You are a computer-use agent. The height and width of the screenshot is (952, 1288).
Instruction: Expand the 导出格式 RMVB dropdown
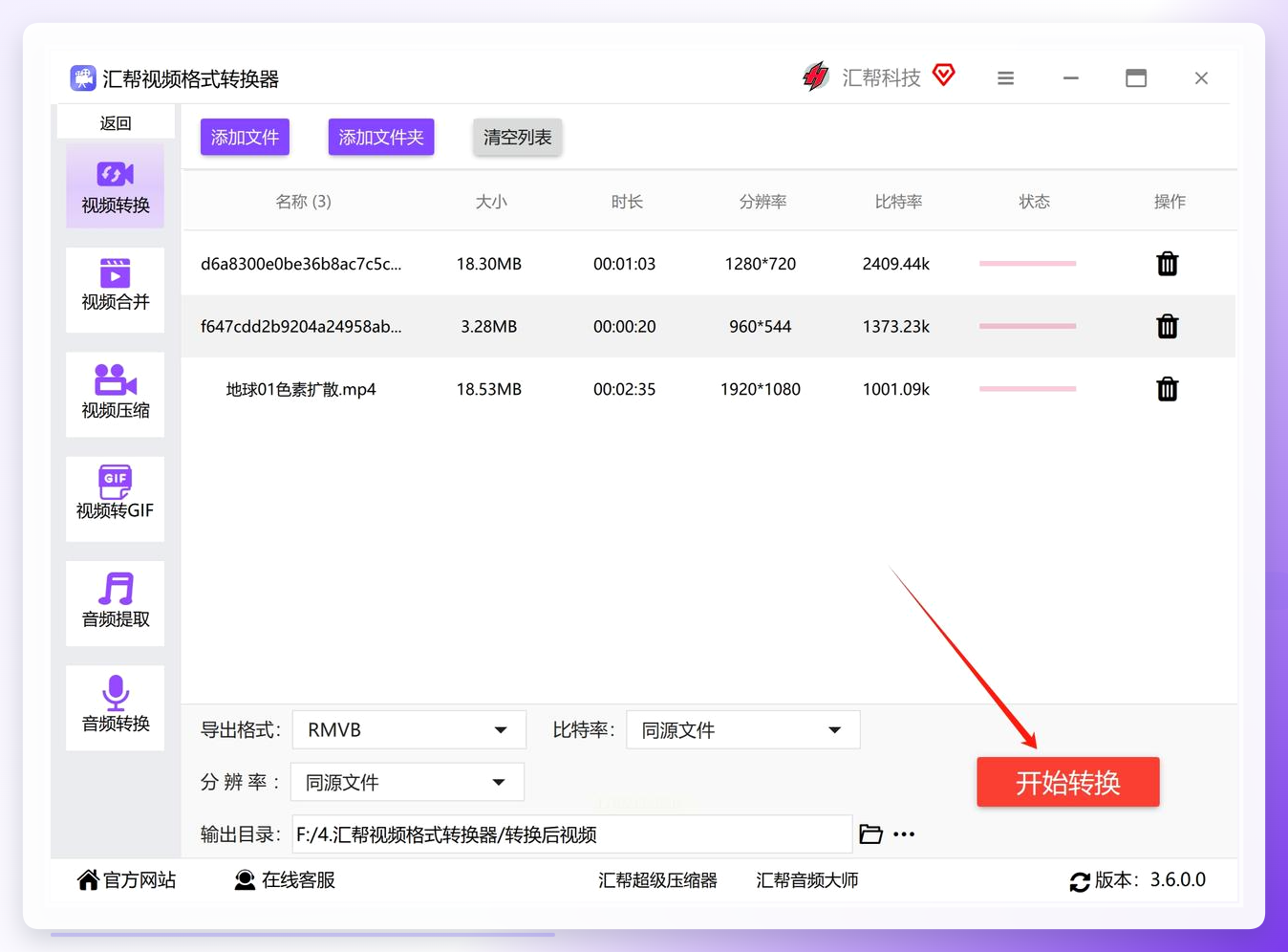point(409,730)
